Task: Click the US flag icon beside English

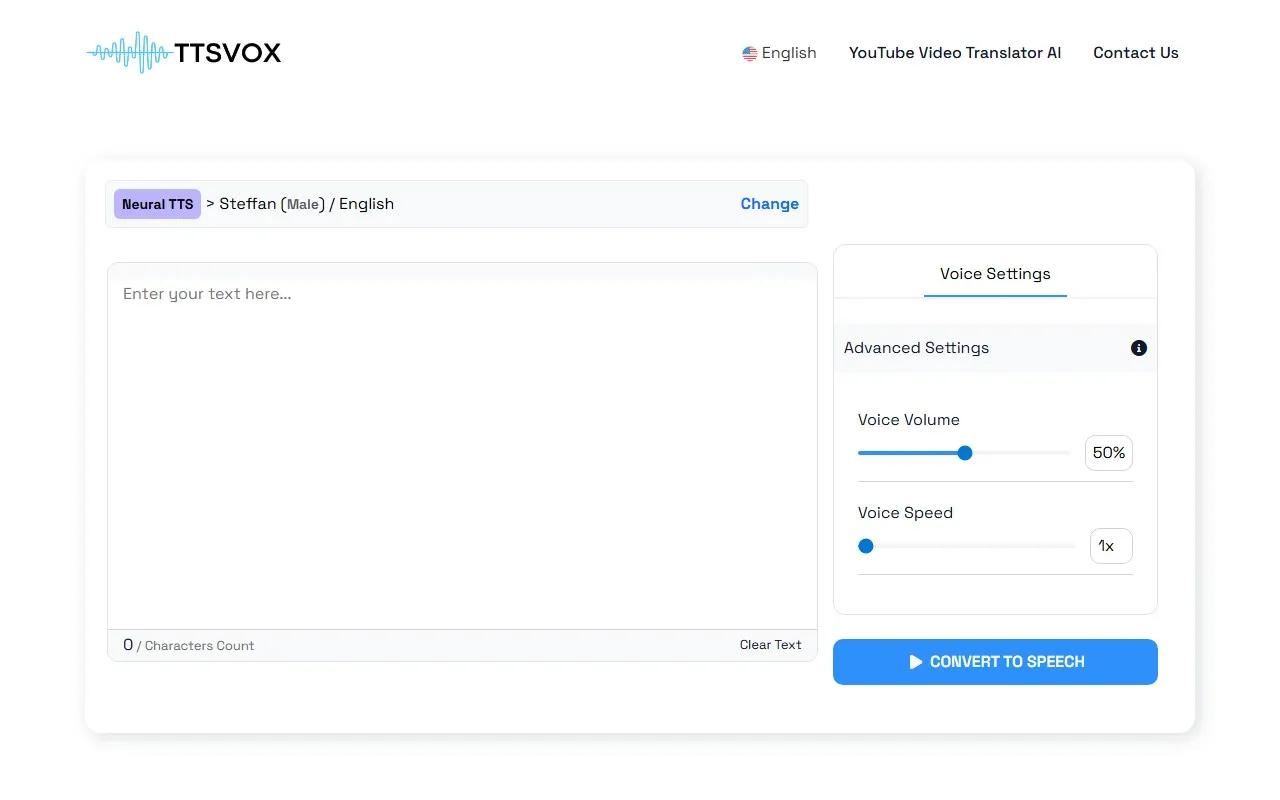Action: click(749, 53)
